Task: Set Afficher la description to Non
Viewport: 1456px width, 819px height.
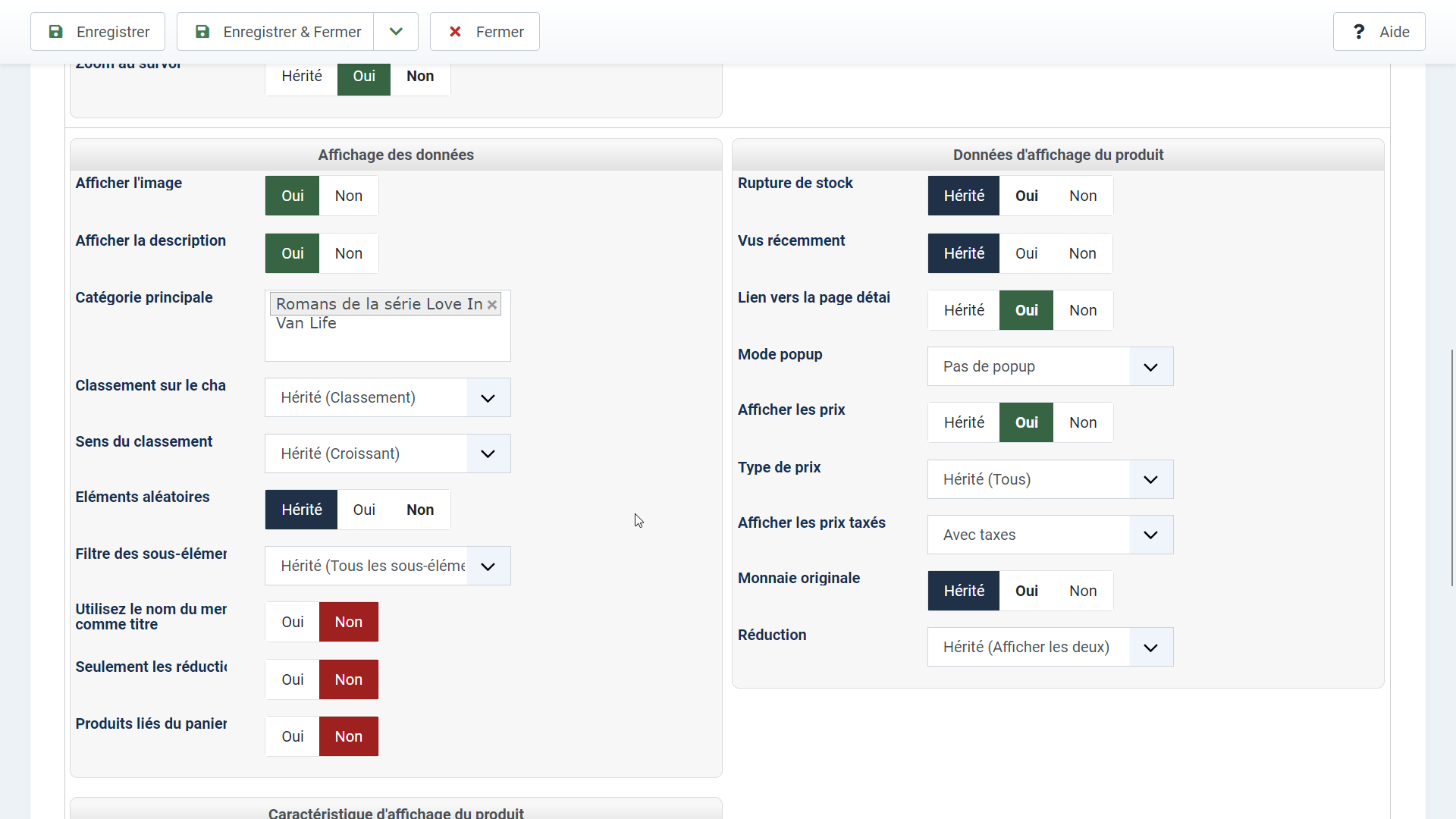Action: coord(348,253)
